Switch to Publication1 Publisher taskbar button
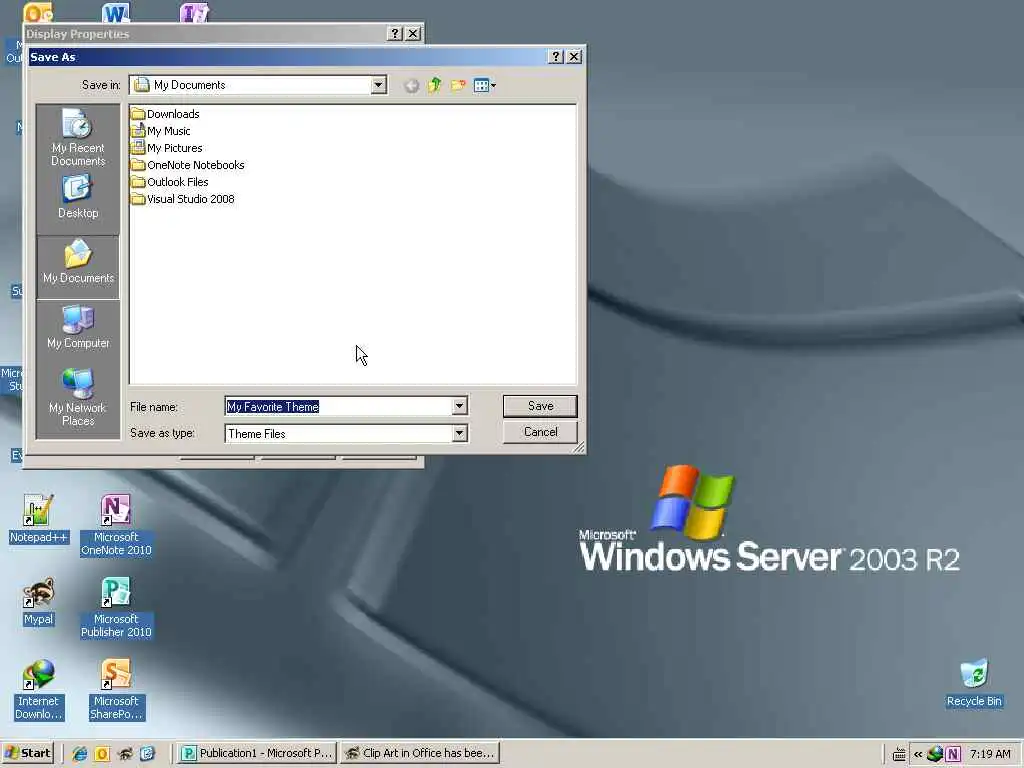 click(x=257, y=753)
